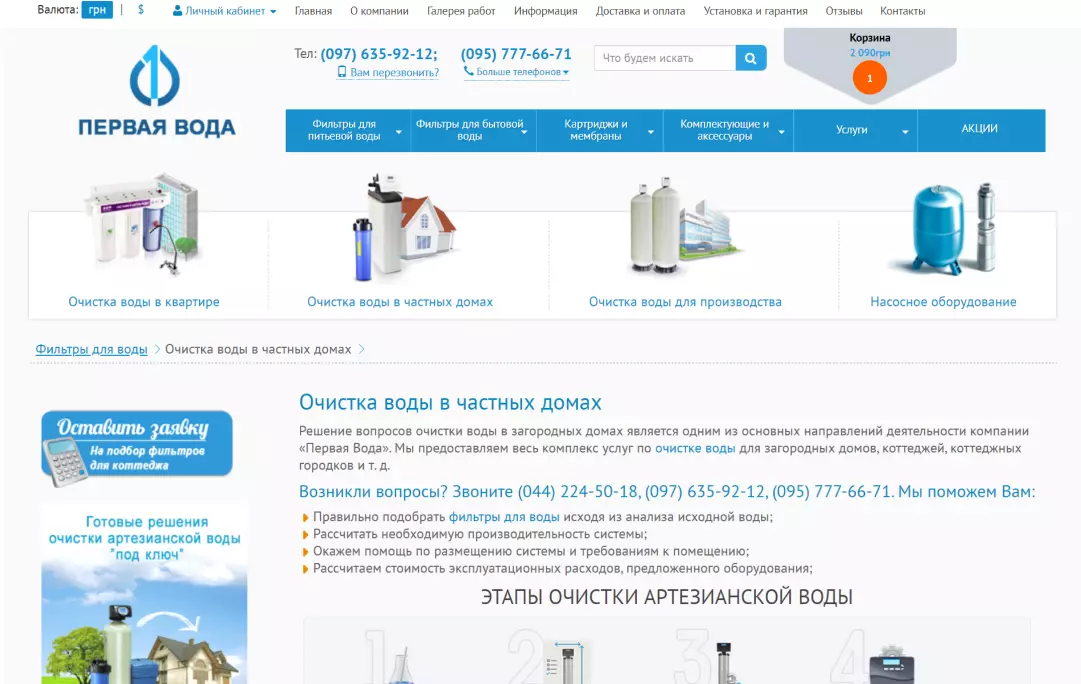Open the АКЦИИ menu item
1081x684 pixels.
click(x=979, y=129)
